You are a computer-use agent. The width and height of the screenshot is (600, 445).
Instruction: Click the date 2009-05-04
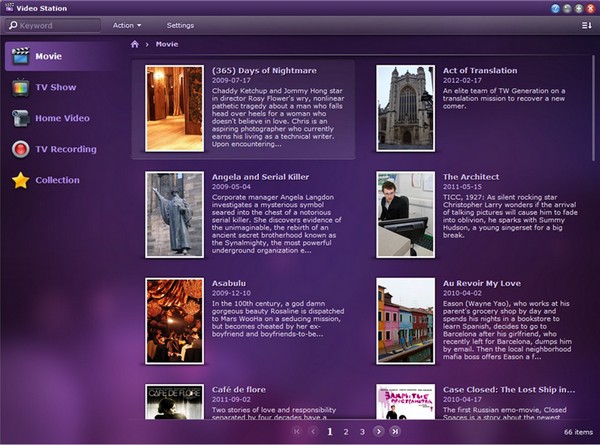(231, 187)
